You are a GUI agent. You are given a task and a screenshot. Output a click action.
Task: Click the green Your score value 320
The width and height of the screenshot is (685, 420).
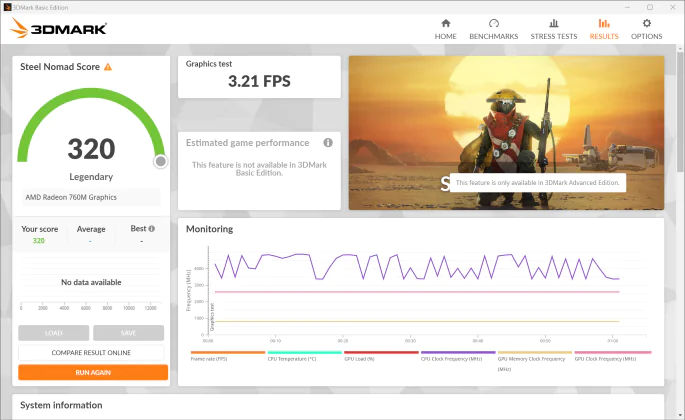tap(38, 241)
